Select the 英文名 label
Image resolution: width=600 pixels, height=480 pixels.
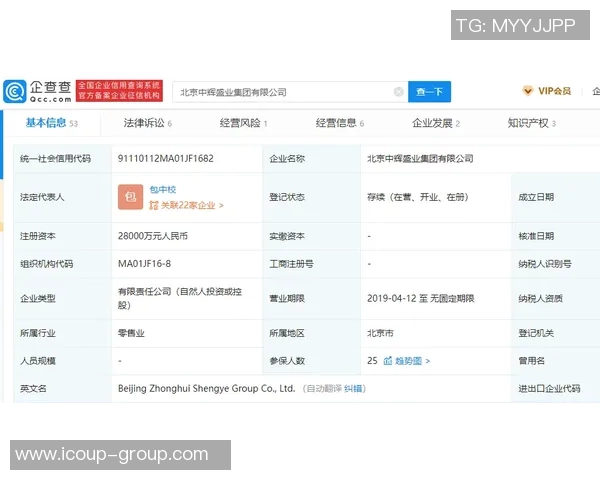[33, 389]
